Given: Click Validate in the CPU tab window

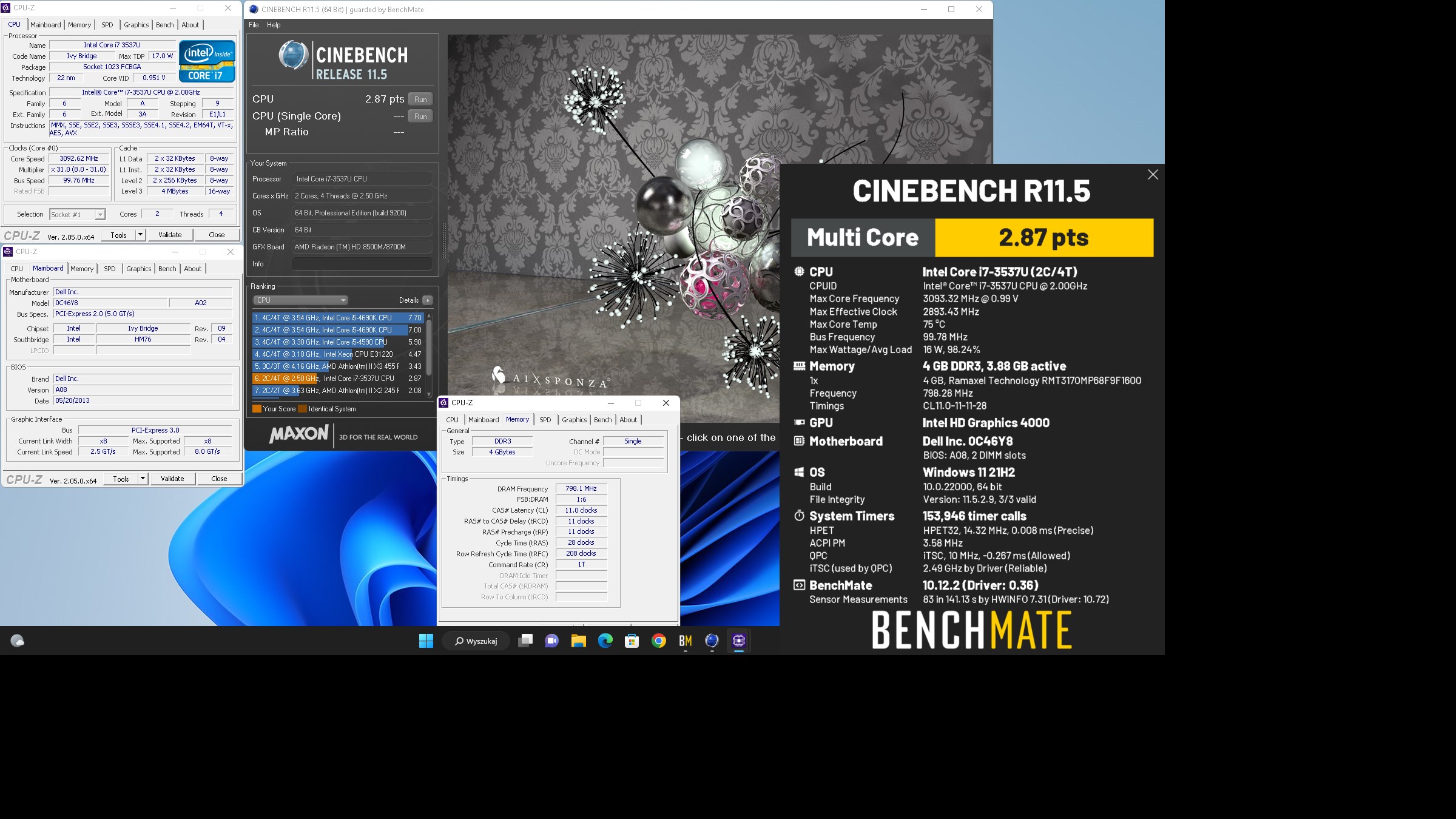Looking at the screenshot, I should click(x=170, y=235).
